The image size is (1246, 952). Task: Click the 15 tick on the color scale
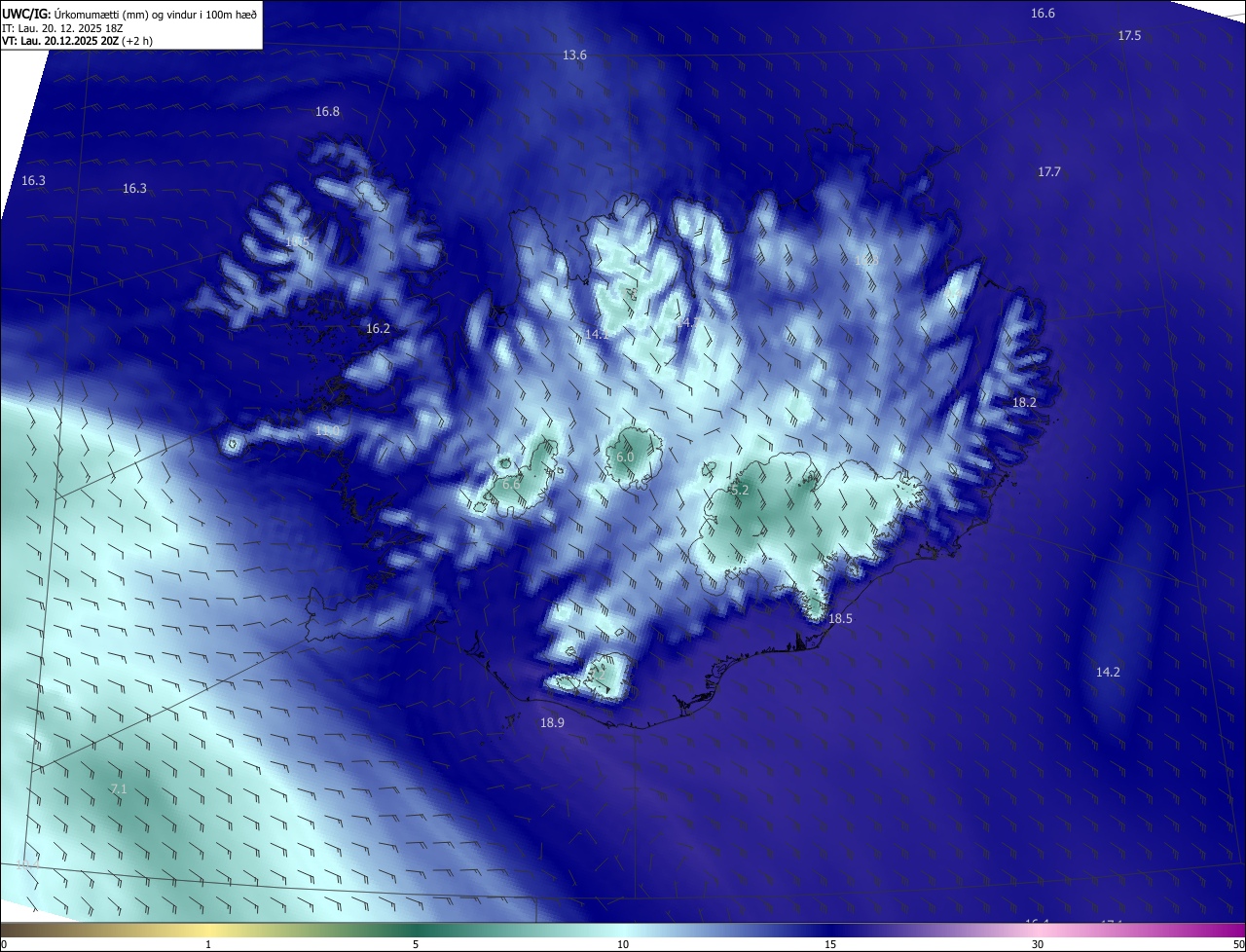pos(830,944)
